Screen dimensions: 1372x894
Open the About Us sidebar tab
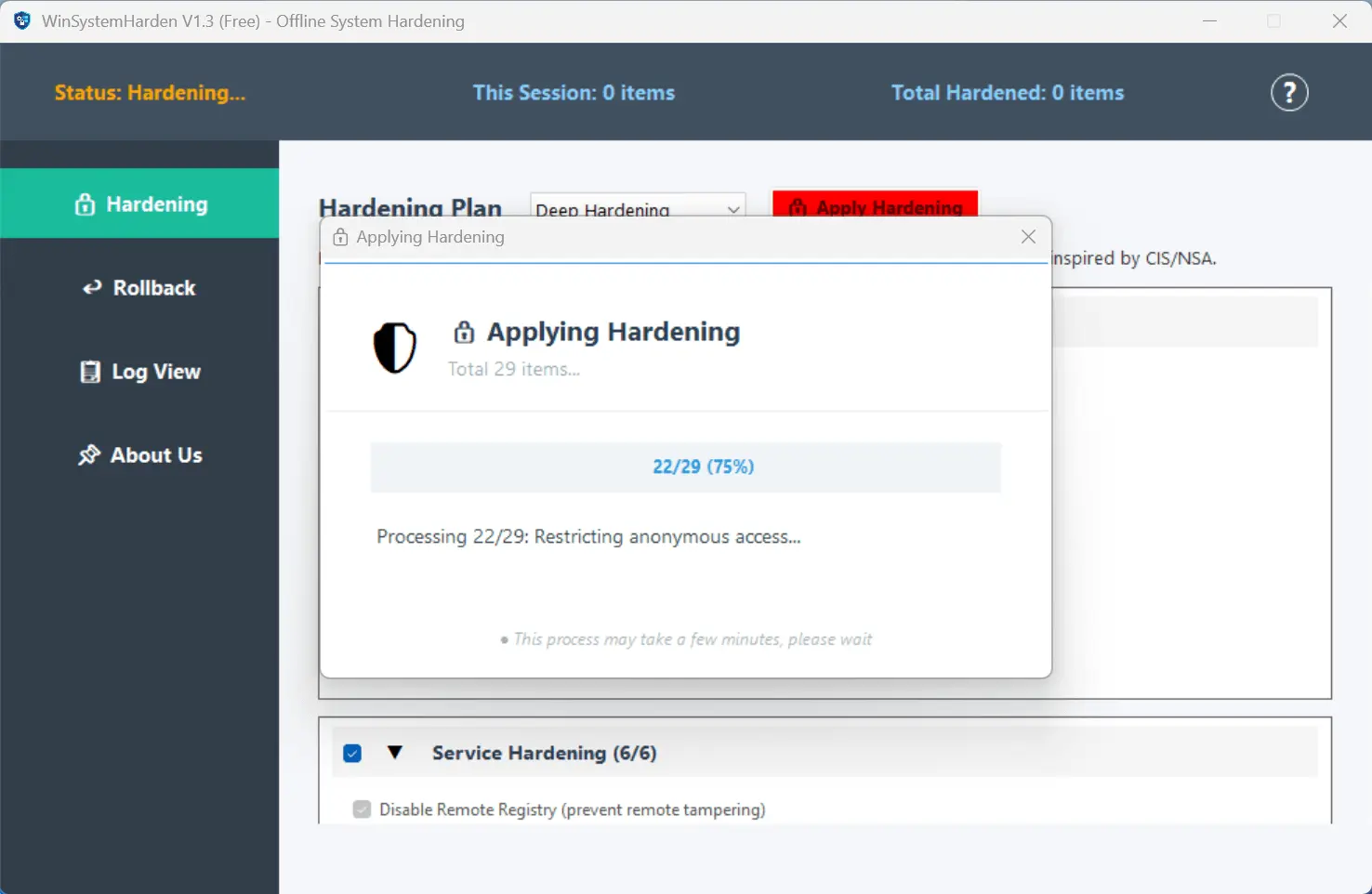(139, 455)
